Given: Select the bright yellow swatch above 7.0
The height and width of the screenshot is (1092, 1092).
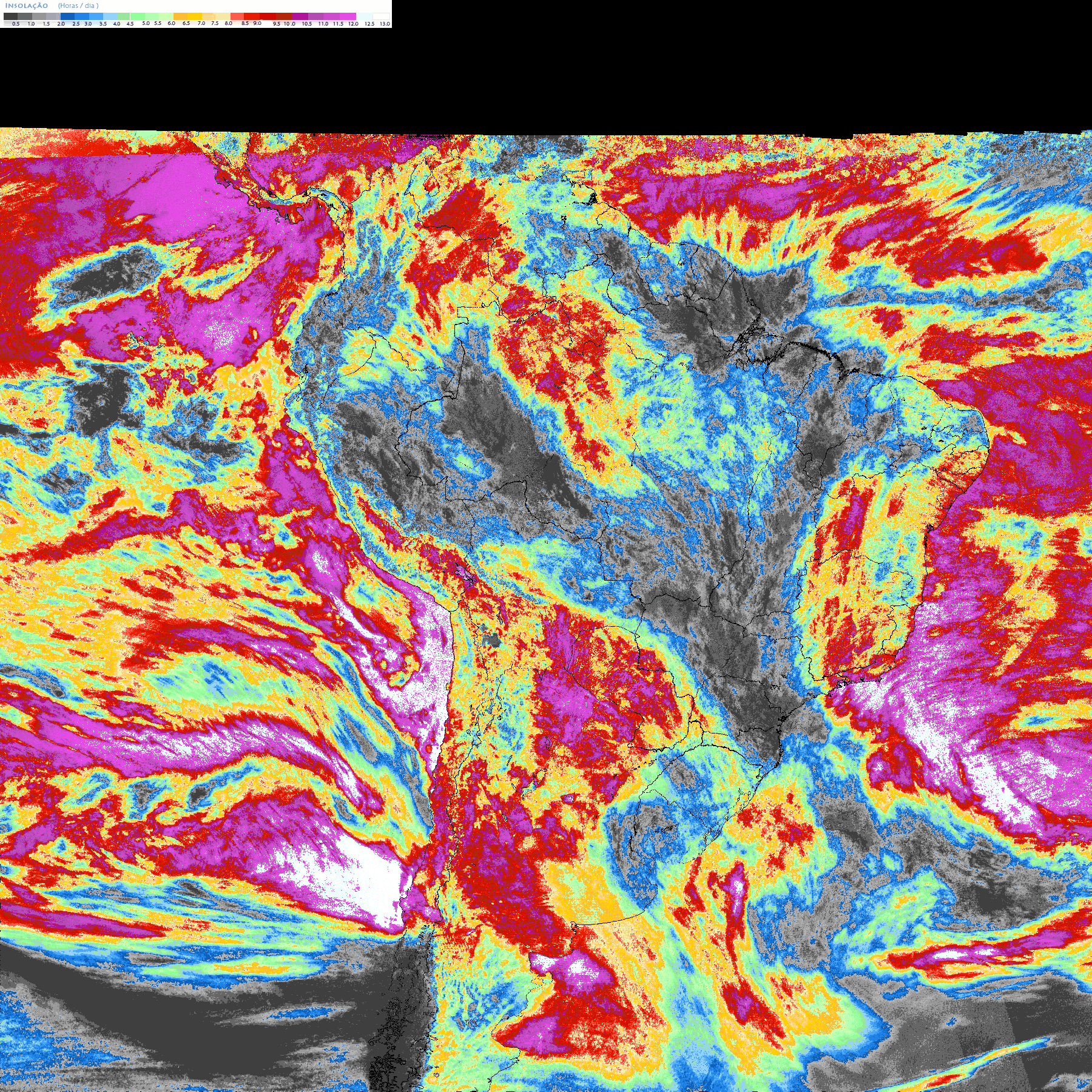Looking at the screenshot, I should click(195, 16).
